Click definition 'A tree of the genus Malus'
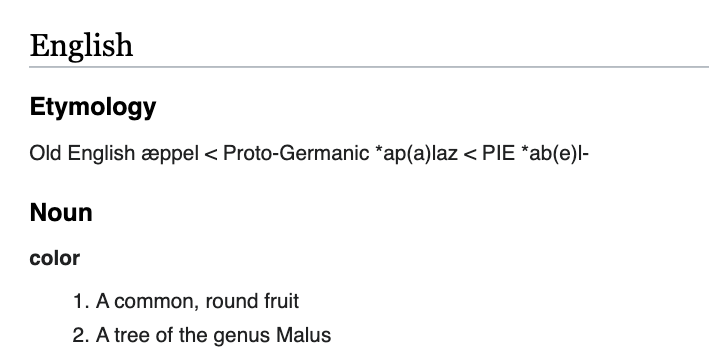 213,335
